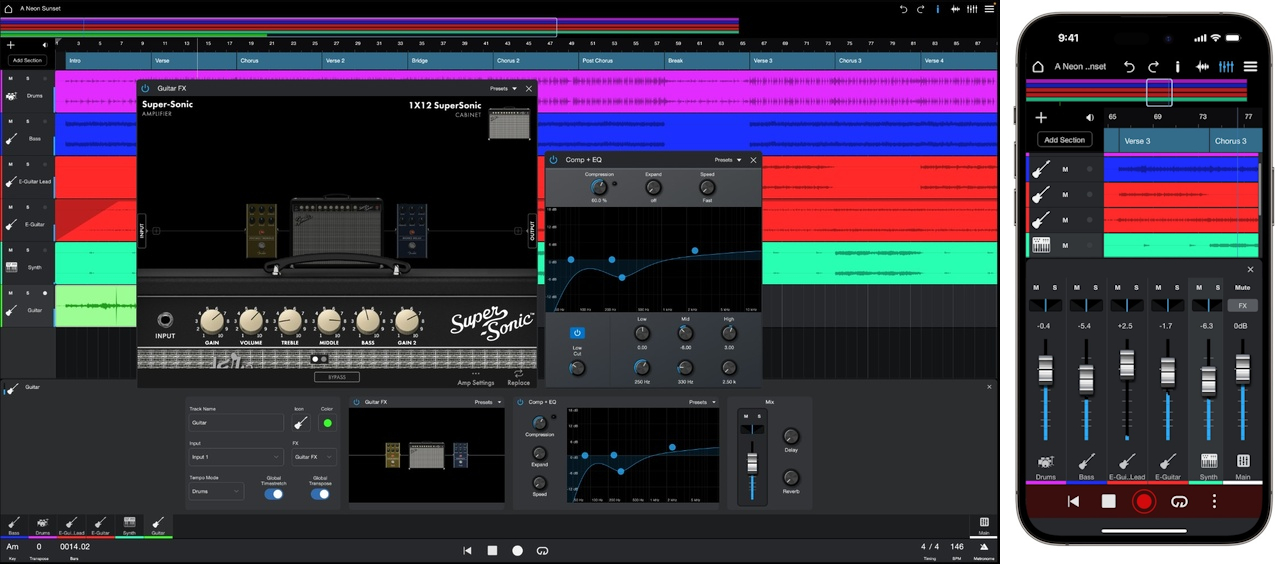Open the hamburger menu on the phone
1283x572 pixels.
click(x=1250, y=67)
